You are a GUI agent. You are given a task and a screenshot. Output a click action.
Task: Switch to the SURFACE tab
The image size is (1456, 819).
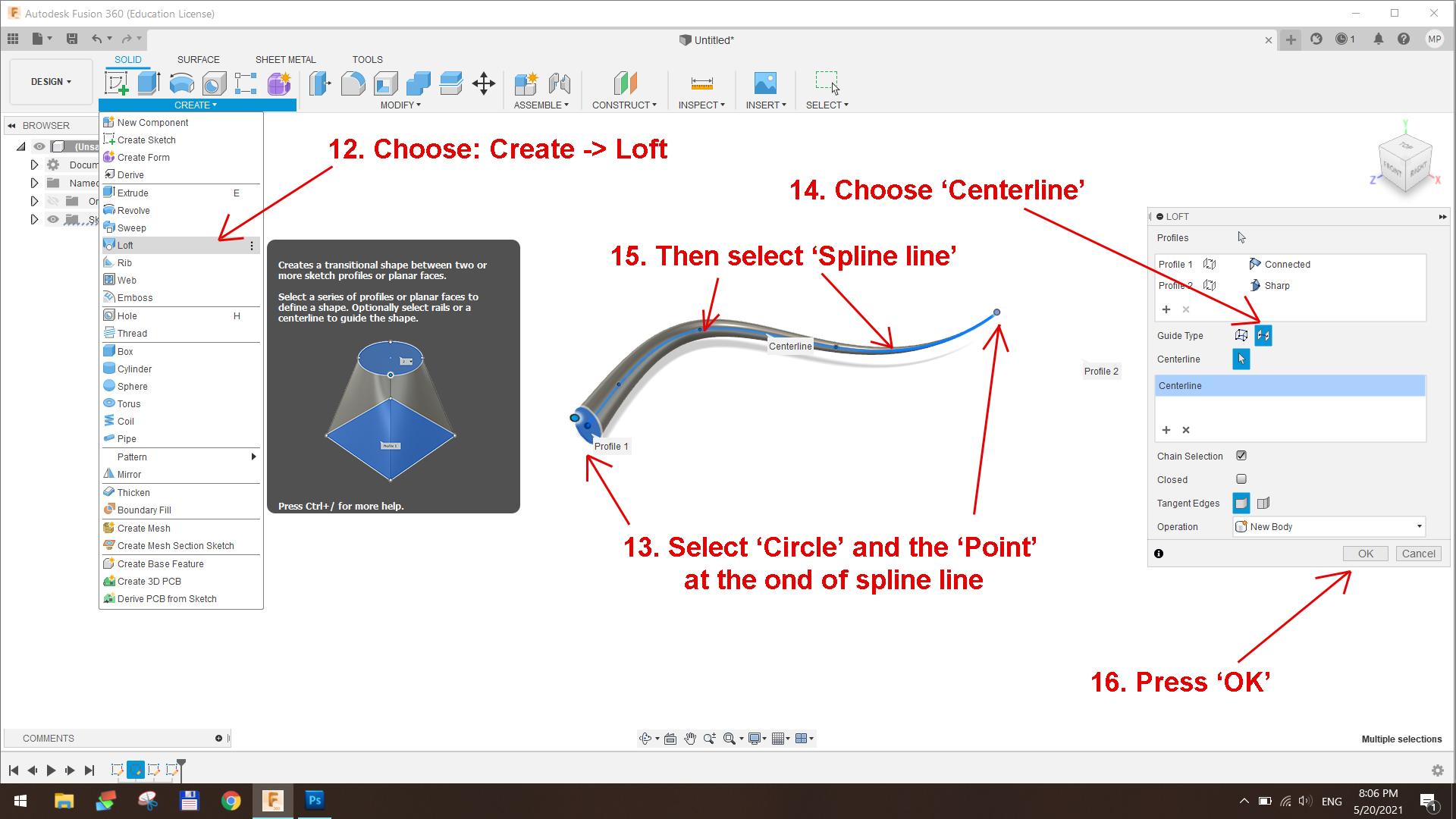point(198,59)
